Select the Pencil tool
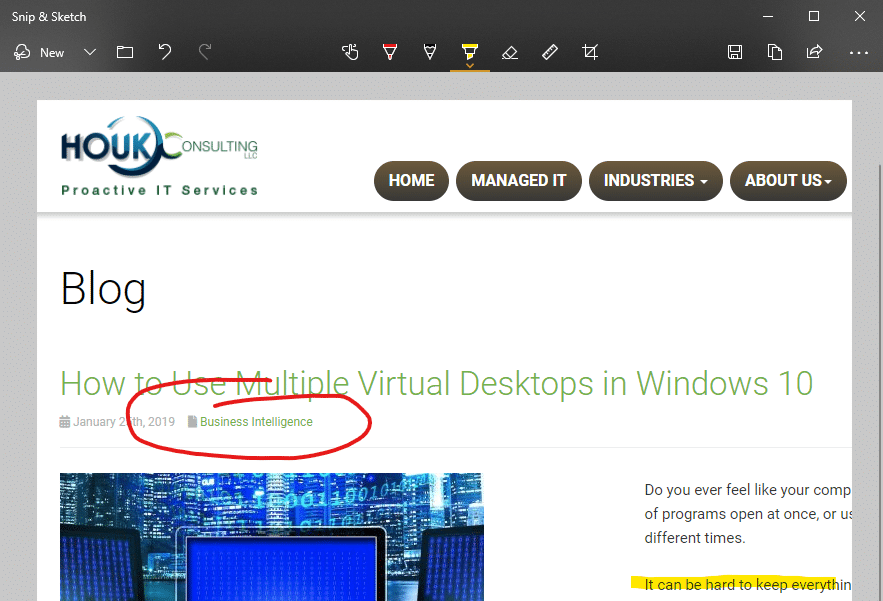 click(x=430, y=52)
